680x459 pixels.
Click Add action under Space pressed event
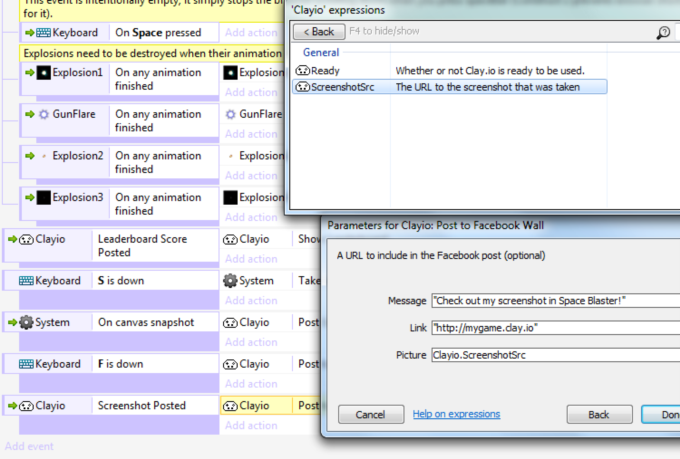251,33
